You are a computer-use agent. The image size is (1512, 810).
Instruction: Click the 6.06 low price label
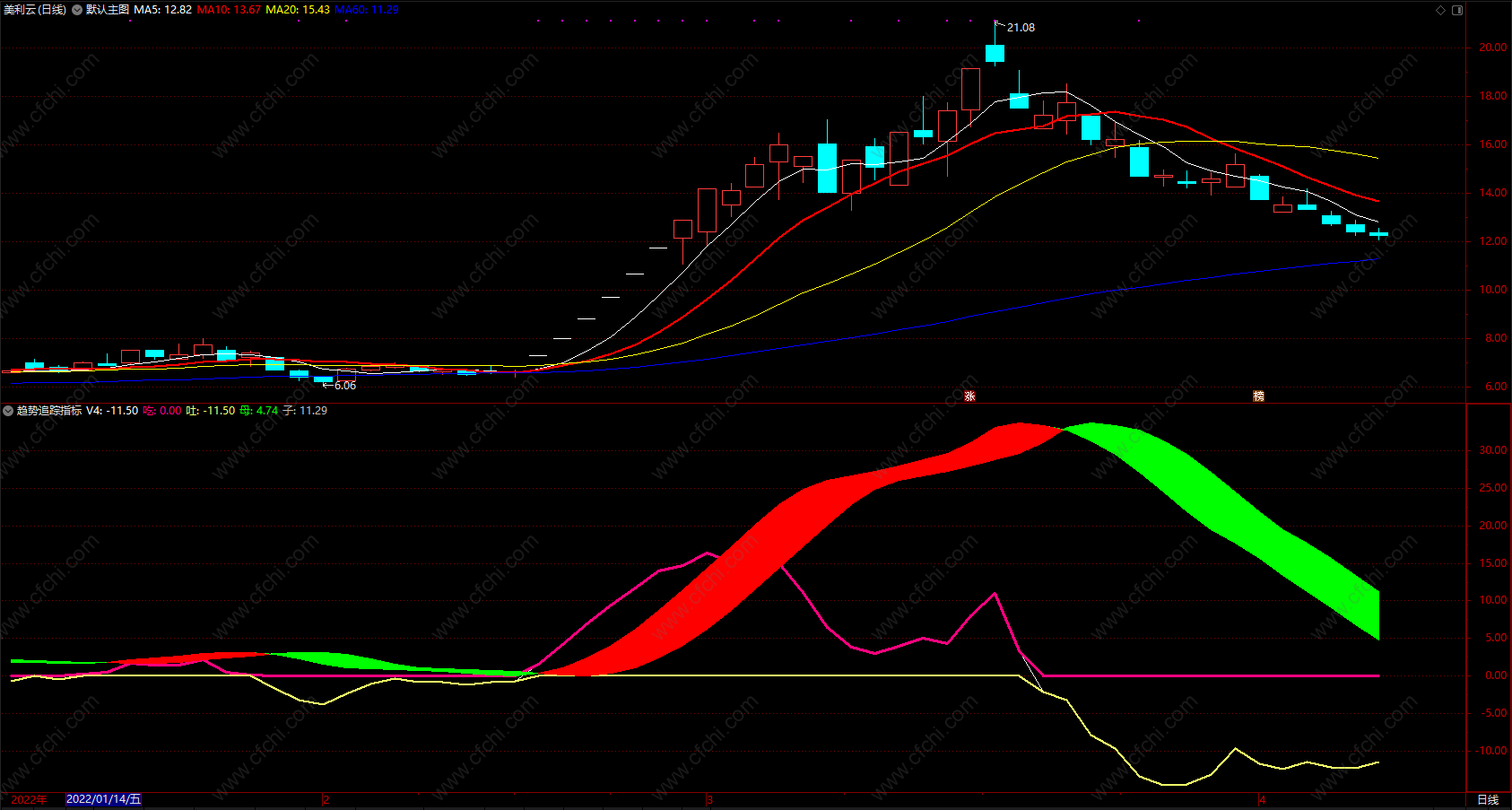pos(345,386)
